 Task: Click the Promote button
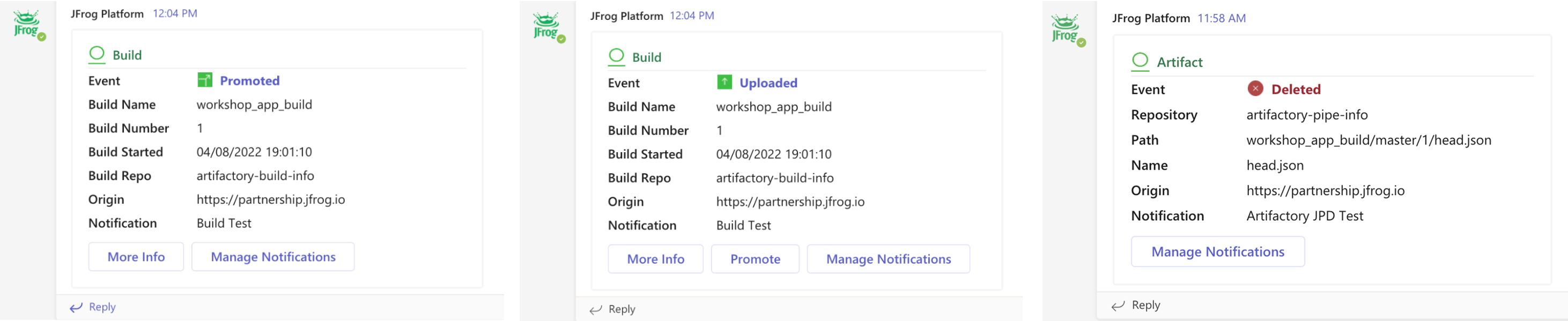pyautogui.click(x=755, y=259)
